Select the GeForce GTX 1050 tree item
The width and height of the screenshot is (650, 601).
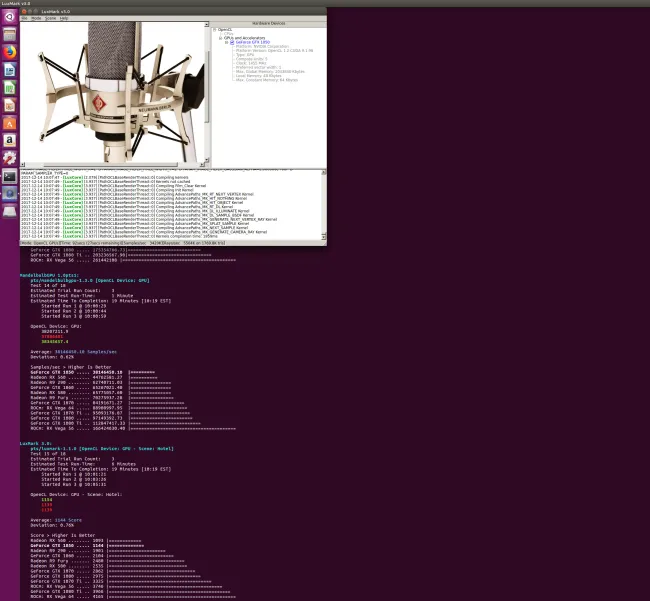(x=253, y=42)
